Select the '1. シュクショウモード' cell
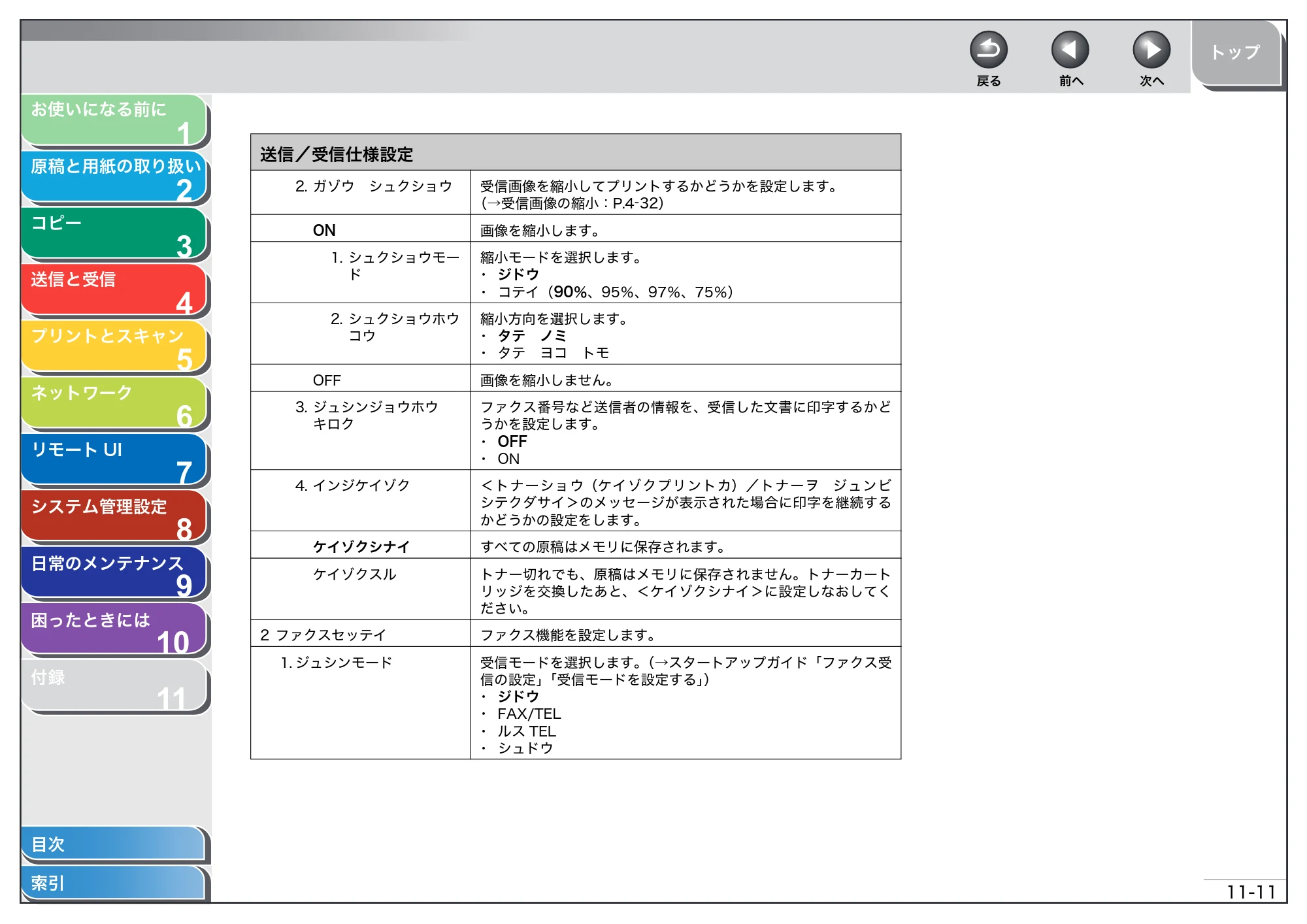Viewport: 1307px width, 924px height. coord(361,272)
